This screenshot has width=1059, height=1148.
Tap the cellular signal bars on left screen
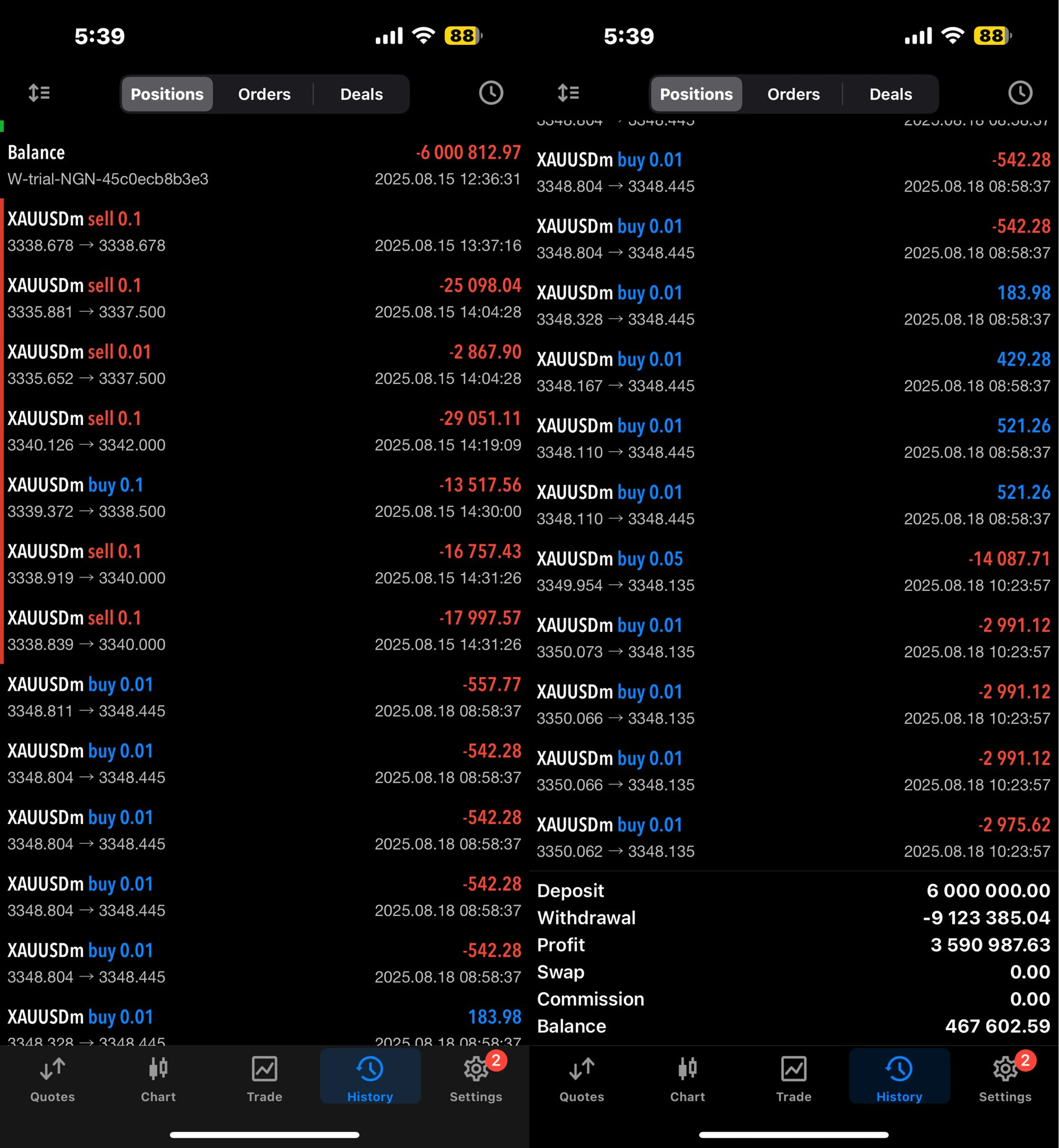click(x=389, y=36)
